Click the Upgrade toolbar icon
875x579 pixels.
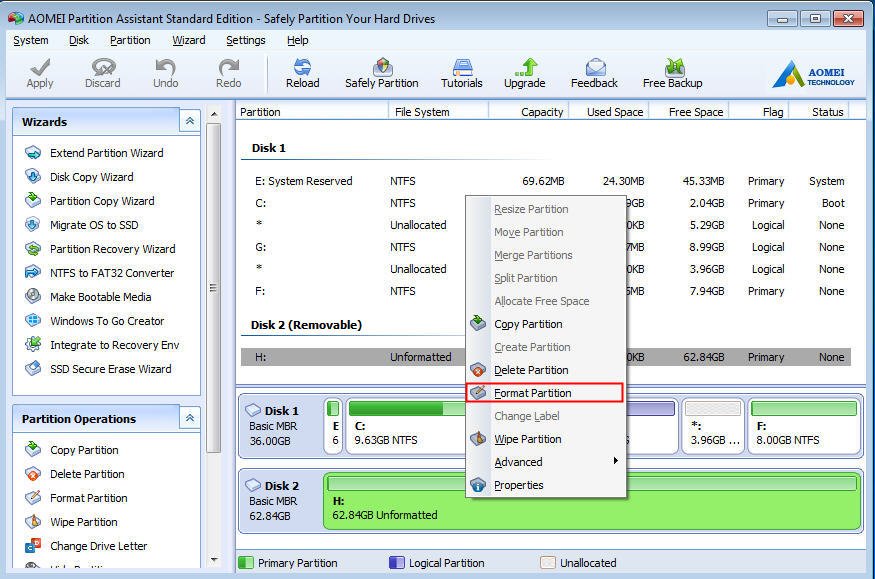(525, 73)
